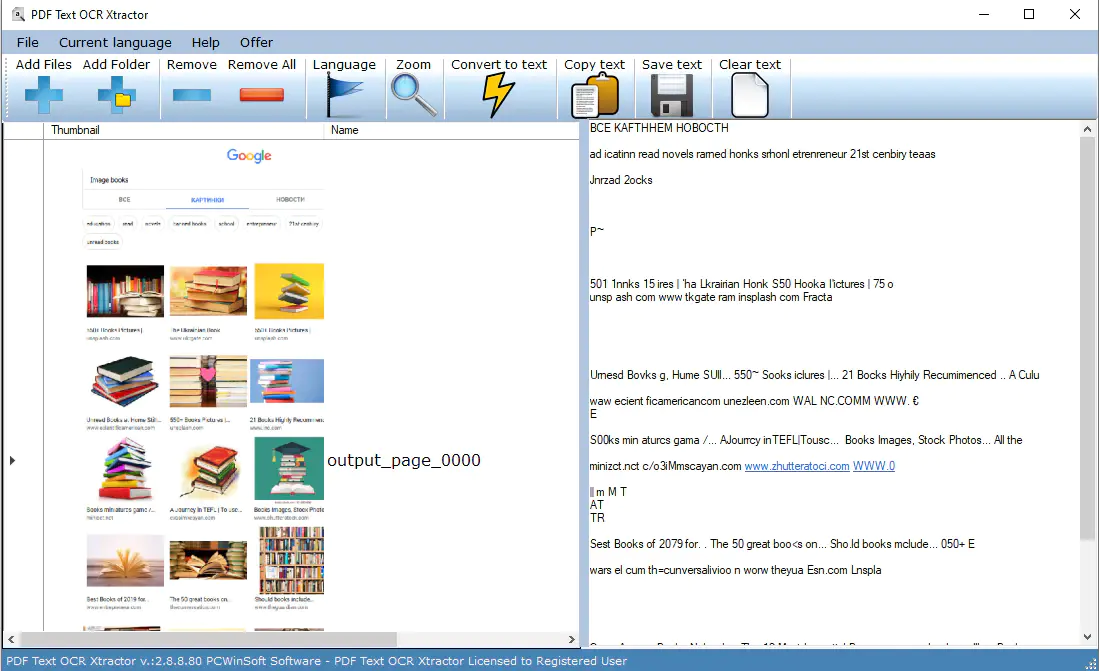Click the Clear text blank page icon
This screenshot has height=671, width=1099.
coord(749,97)
